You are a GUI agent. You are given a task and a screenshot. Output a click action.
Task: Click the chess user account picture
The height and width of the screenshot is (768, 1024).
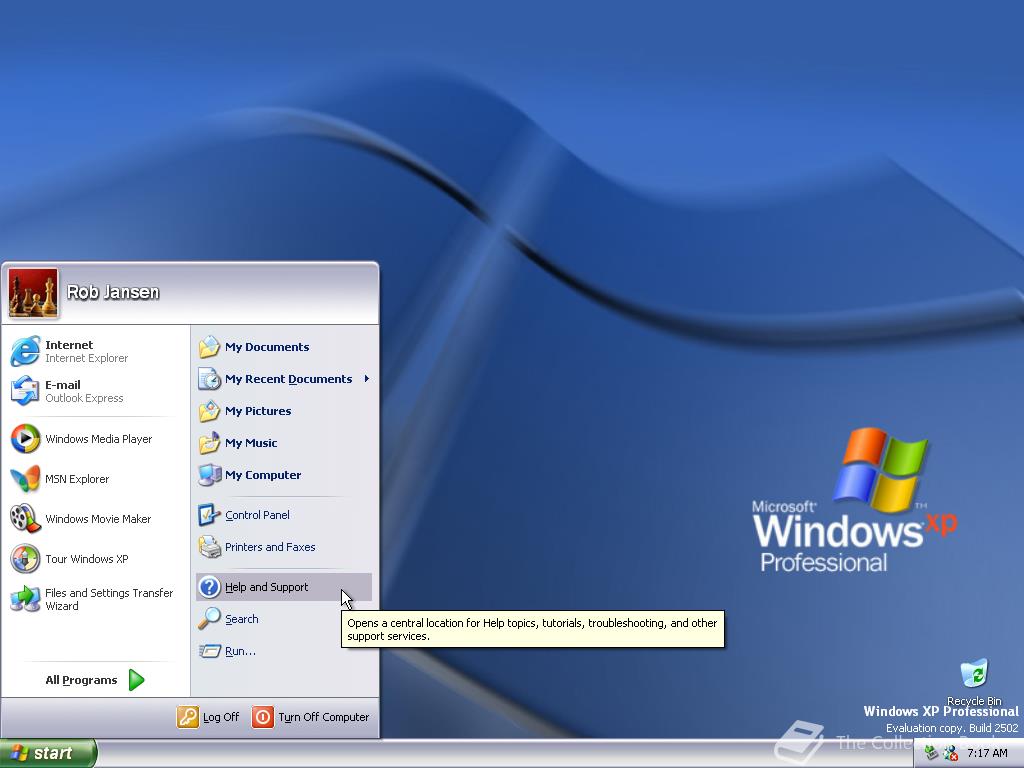33,293
